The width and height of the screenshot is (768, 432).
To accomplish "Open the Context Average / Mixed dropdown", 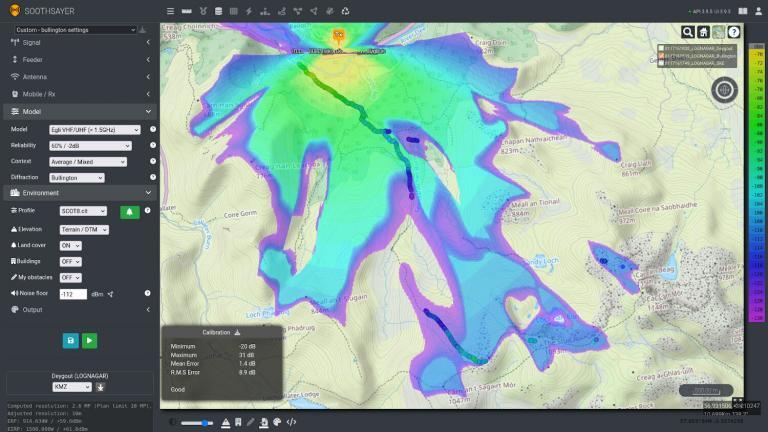I will click(88, 162).
